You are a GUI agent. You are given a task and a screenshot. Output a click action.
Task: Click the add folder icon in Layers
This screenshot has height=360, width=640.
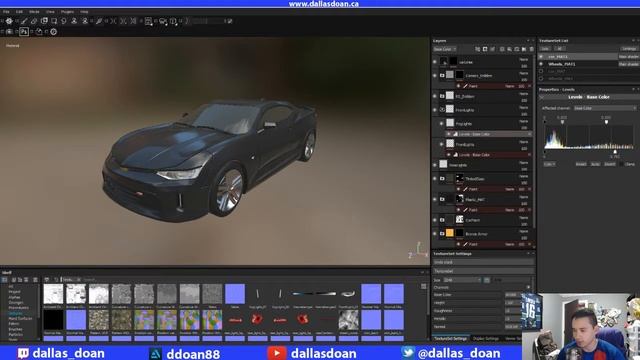pyautogui.click(x=524, y=49)
